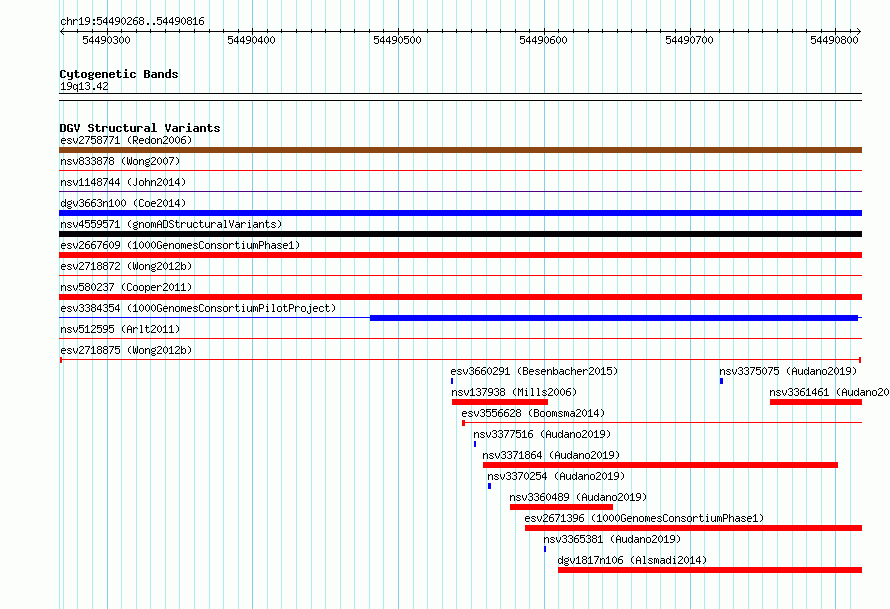Screen dimensions: 890x609
Task: Open dgv3663n100 (Coe2014) variant label
Action: (x=123, y=203)
